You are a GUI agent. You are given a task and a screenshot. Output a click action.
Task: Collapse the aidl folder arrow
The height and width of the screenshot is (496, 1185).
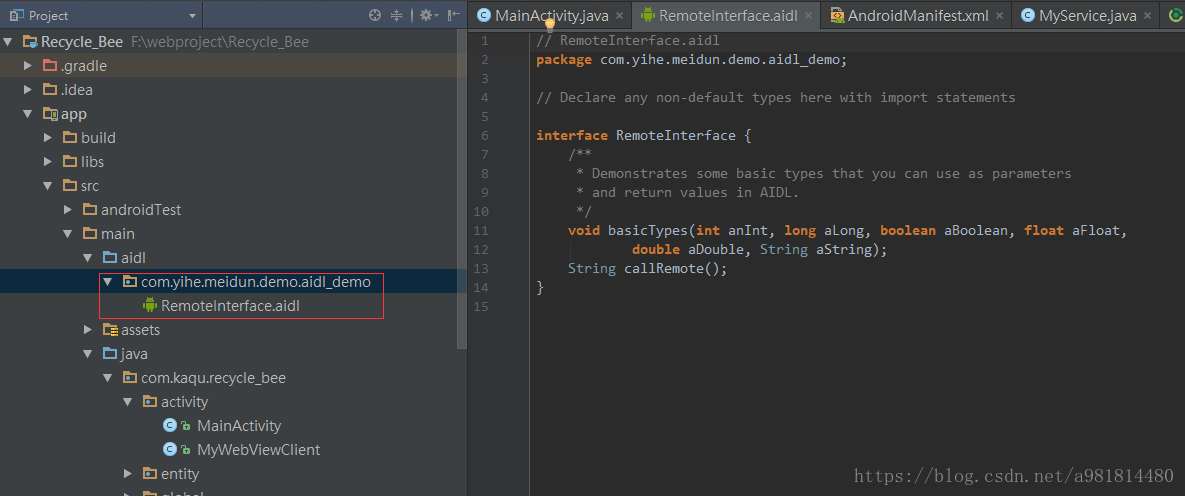pos(88,258)
